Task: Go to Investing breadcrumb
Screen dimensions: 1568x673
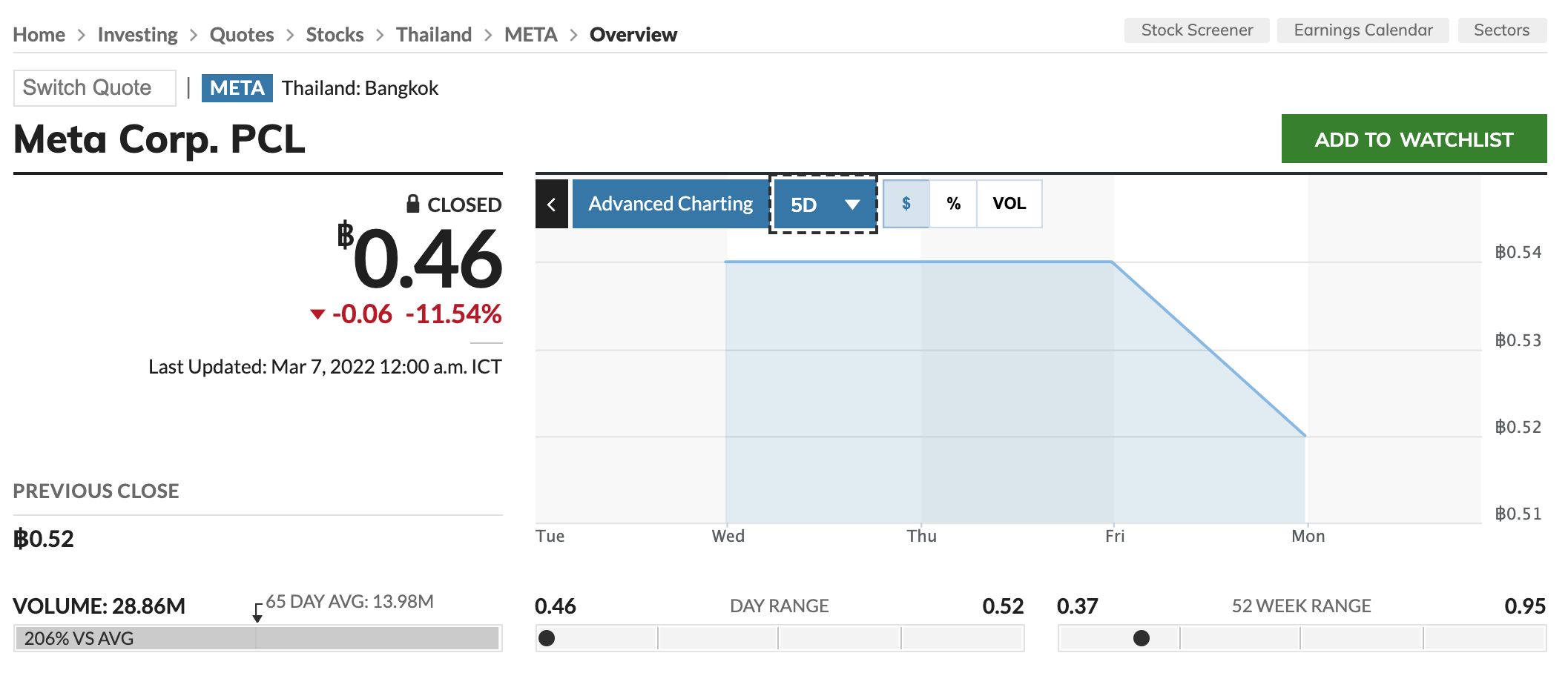Action: coord(137,35)
